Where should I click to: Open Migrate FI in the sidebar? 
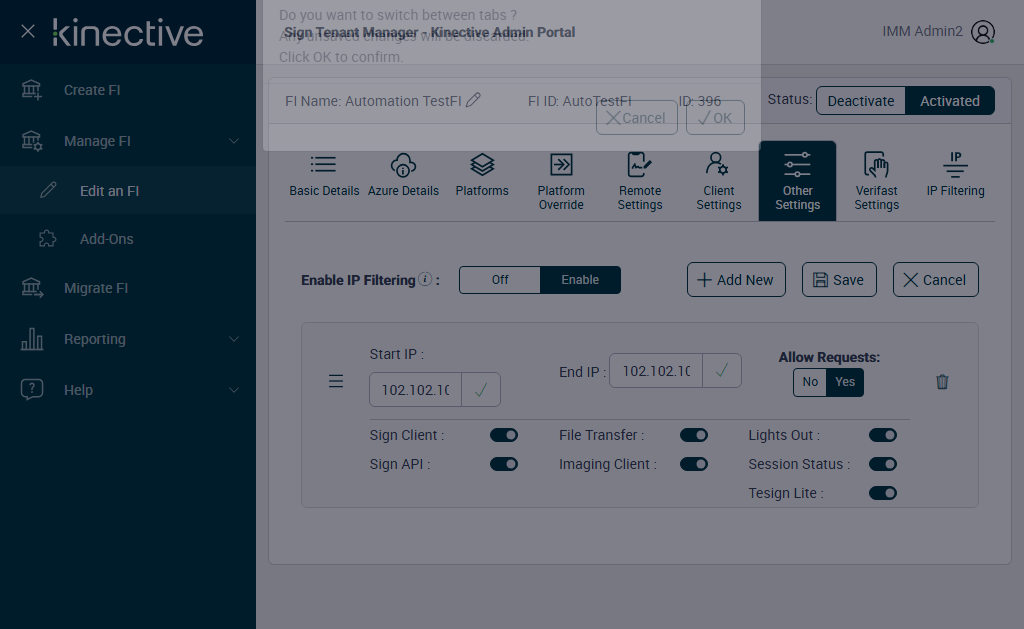tap(128, 288)
